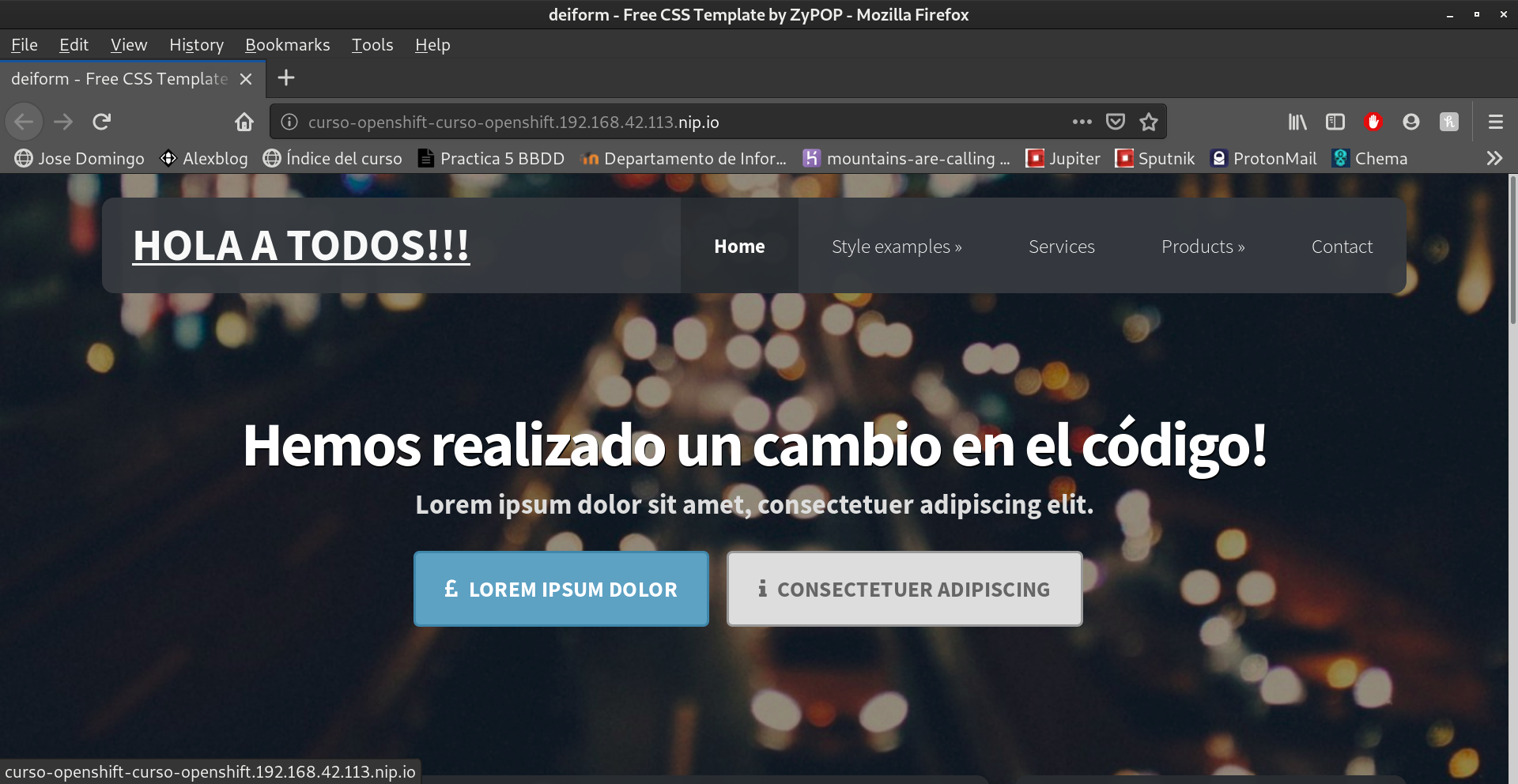
Task: Open the Library icon
Action: coord(1297,122)
